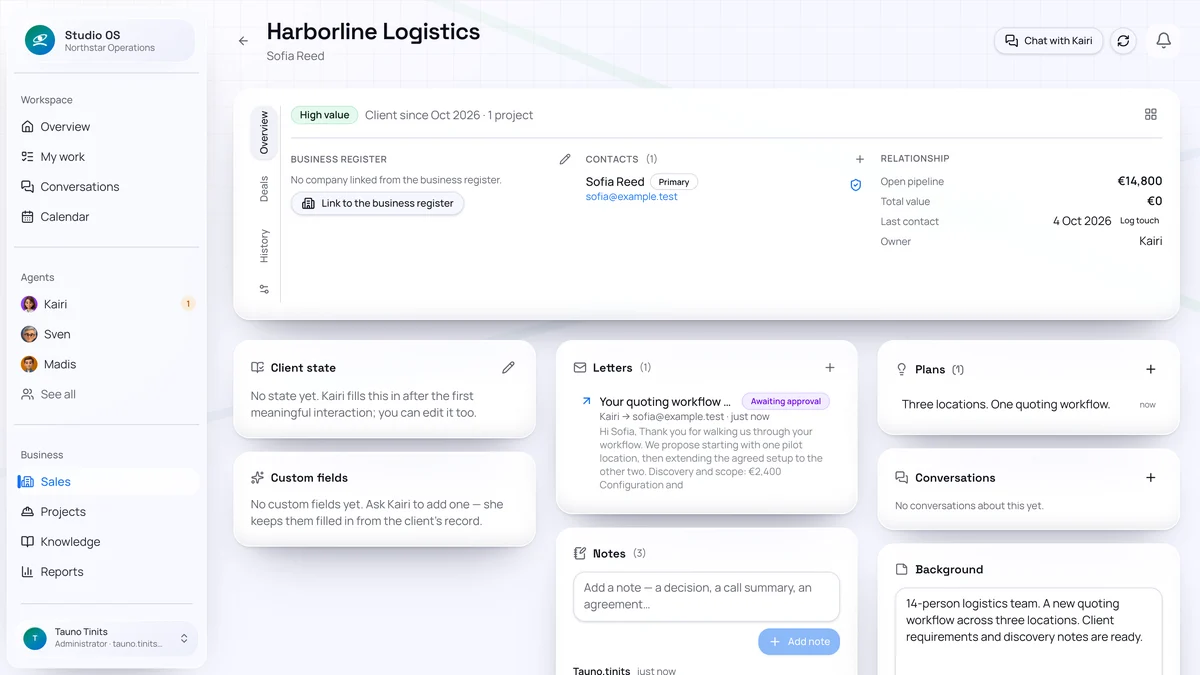1200x675 pixels.
Task: Switch to the History vertical tab
Action: click(264, 246)
